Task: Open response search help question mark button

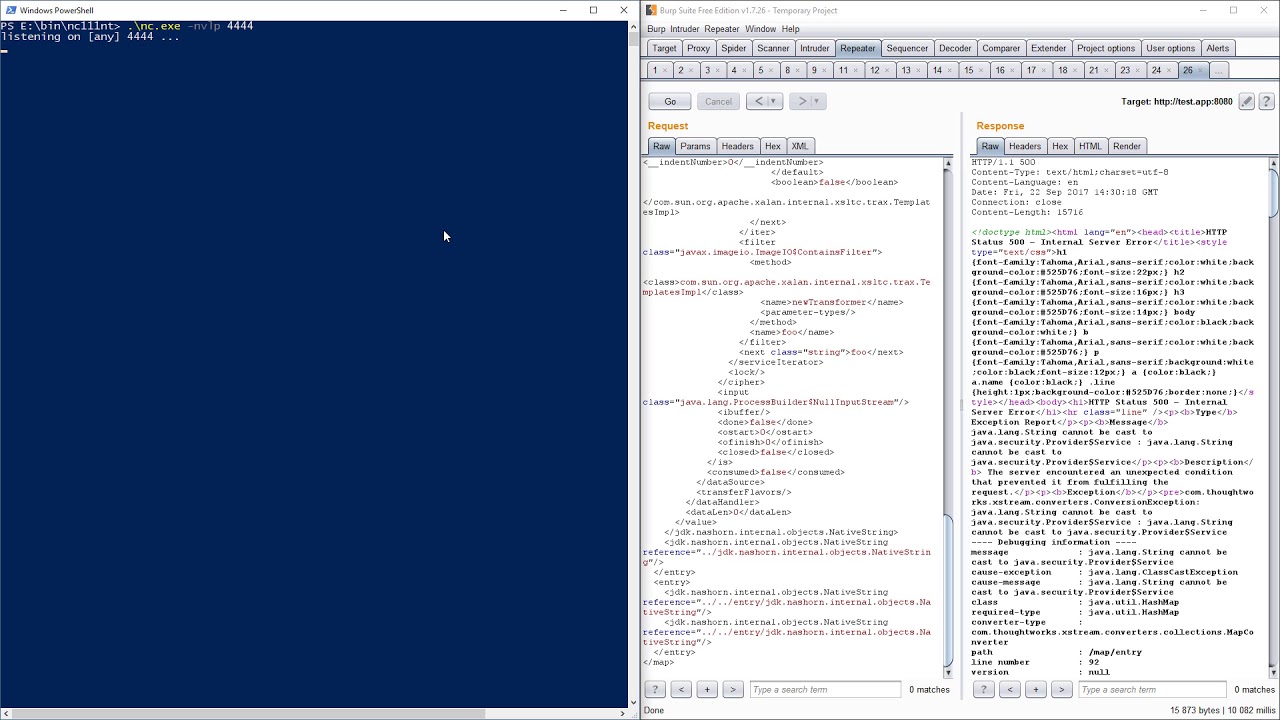Action: coord(984,689)
